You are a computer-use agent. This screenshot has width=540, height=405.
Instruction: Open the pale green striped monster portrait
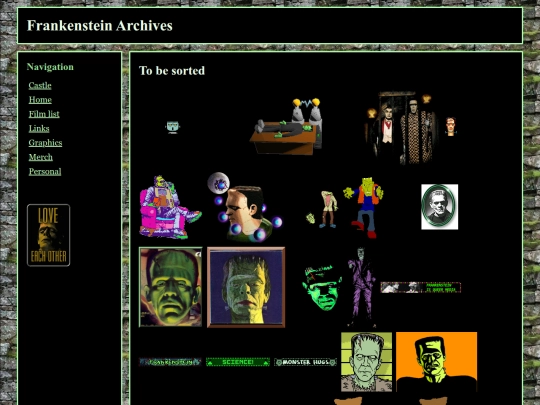366,362
